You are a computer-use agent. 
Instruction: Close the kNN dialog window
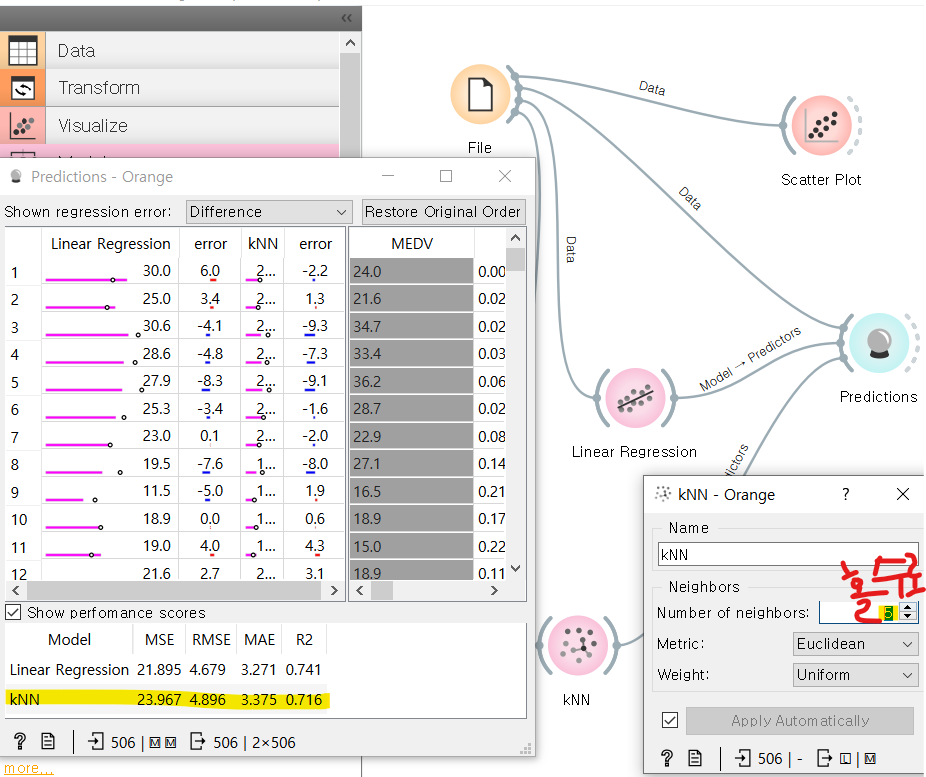pyautogui.click(x=902, y=494)
